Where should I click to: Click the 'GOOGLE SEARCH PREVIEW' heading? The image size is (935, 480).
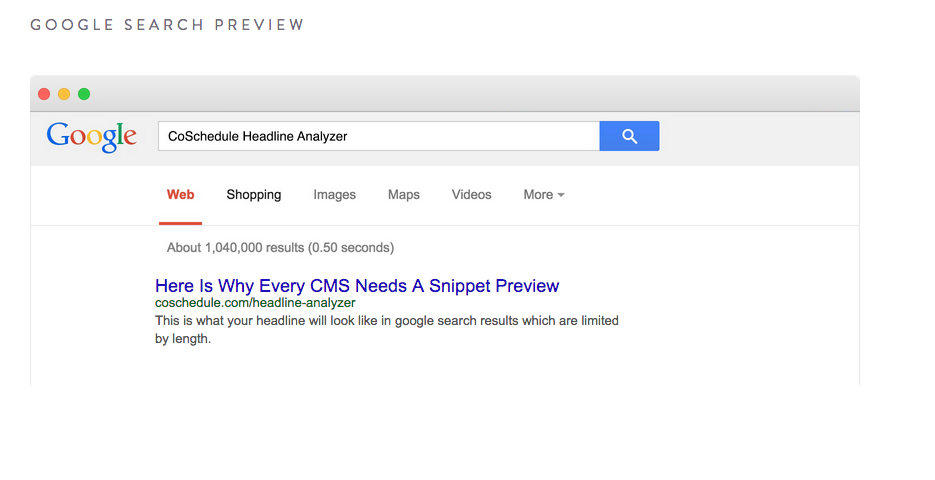(168, 25)
